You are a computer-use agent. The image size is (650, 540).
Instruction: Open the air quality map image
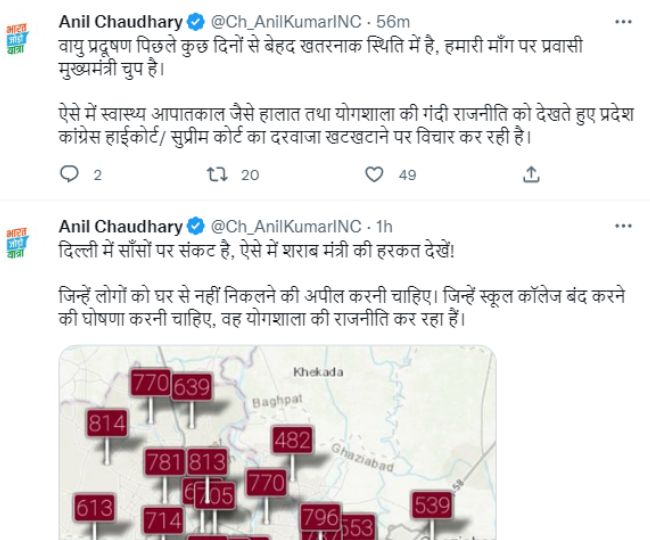pos(276,442)
